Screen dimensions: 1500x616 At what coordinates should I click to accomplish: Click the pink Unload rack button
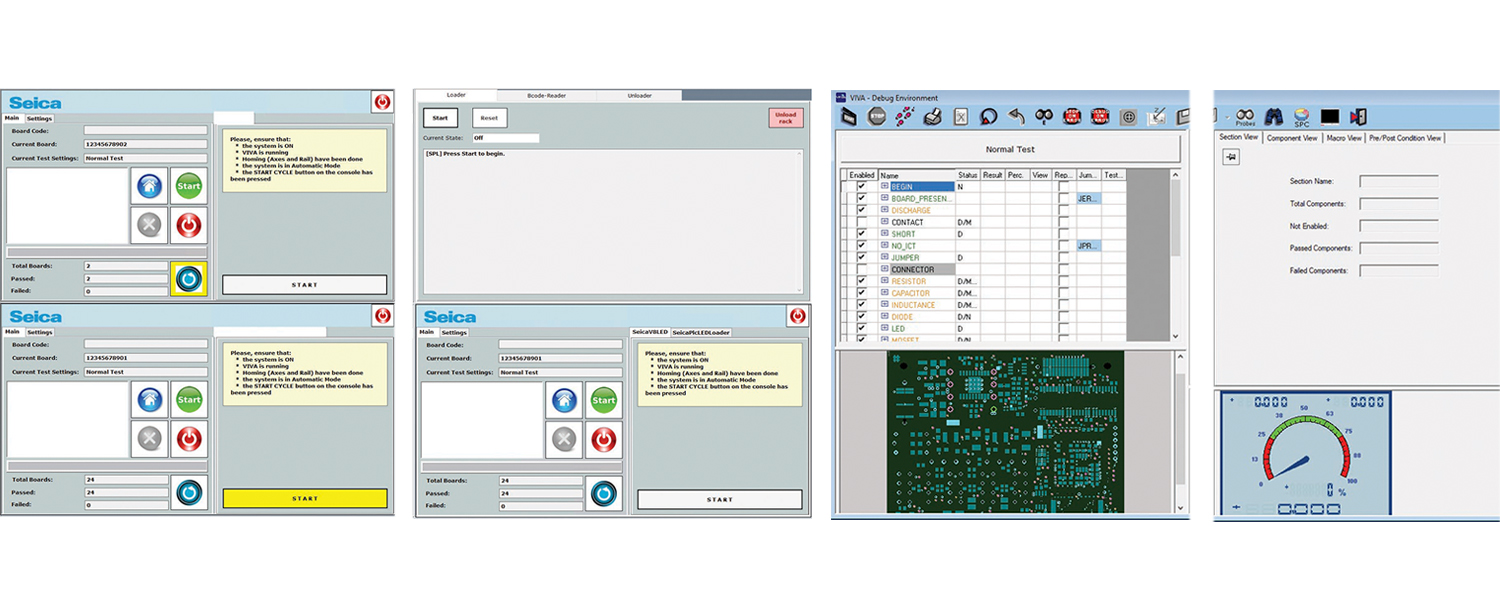(x=786, y=118)
